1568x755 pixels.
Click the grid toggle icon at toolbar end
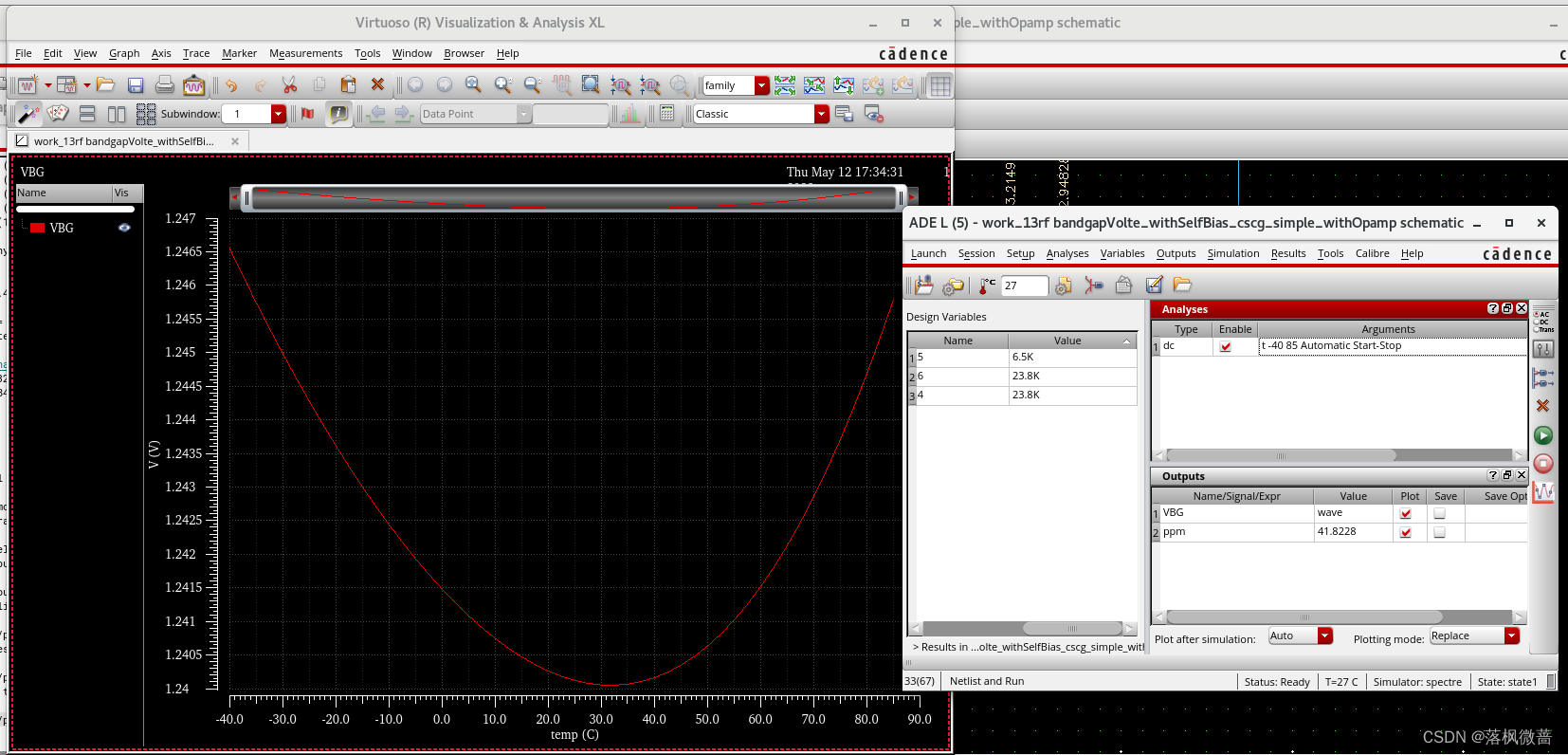click(x=940, y=85)
